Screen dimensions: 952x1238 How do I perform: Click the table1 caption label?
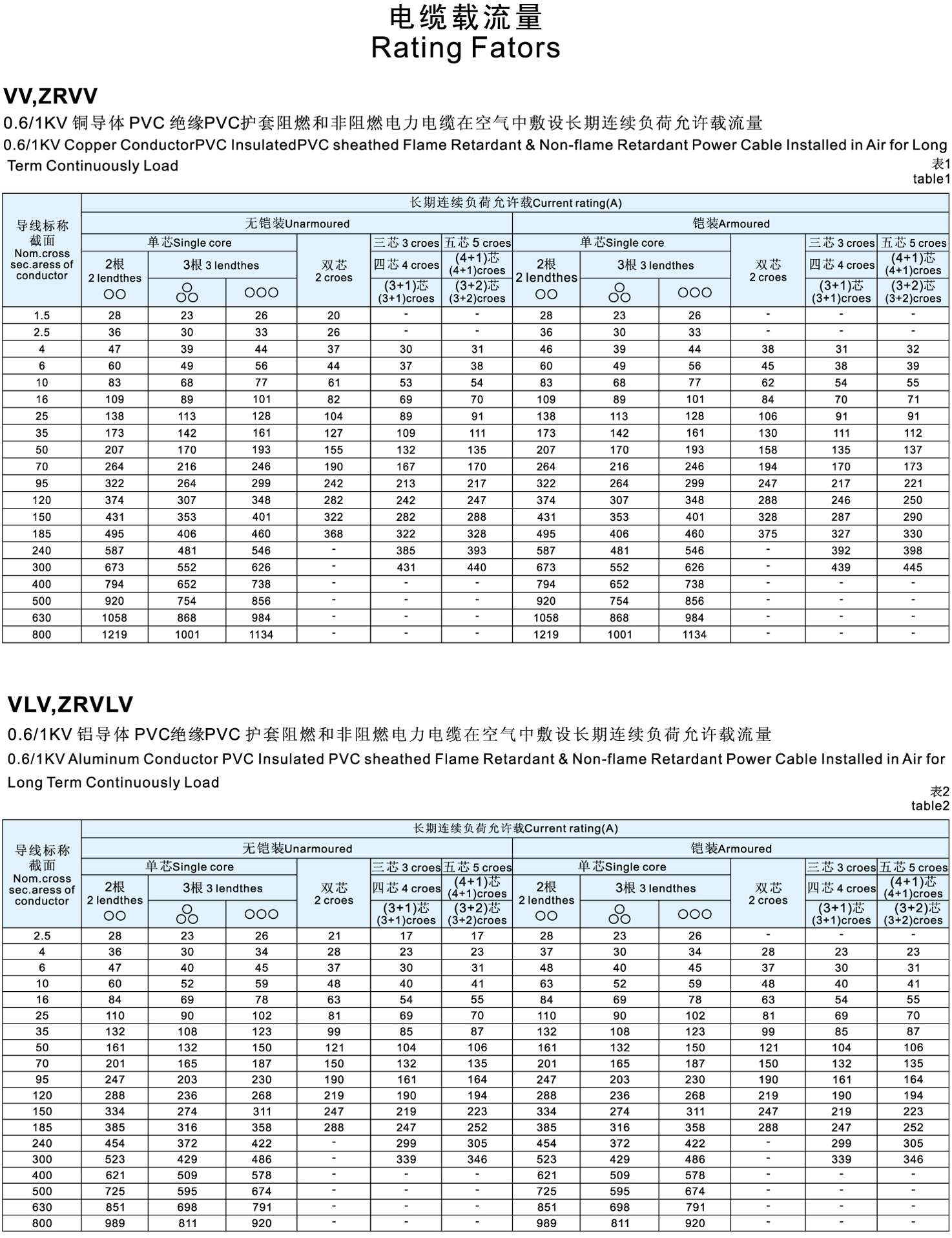931,179
